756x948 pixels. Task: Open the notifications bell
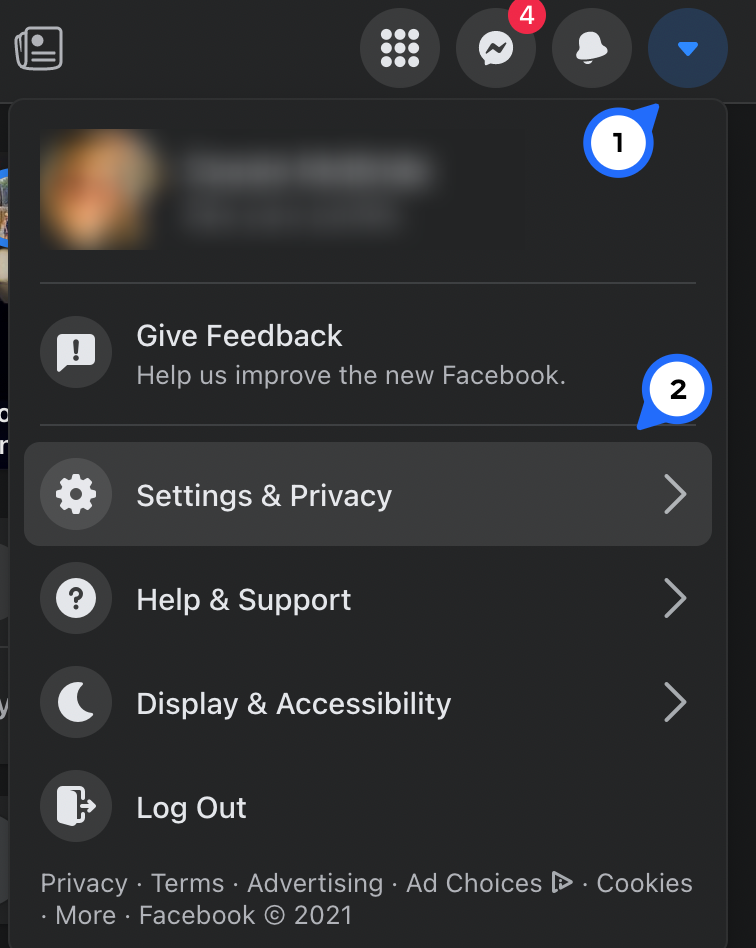coord(592,48)
